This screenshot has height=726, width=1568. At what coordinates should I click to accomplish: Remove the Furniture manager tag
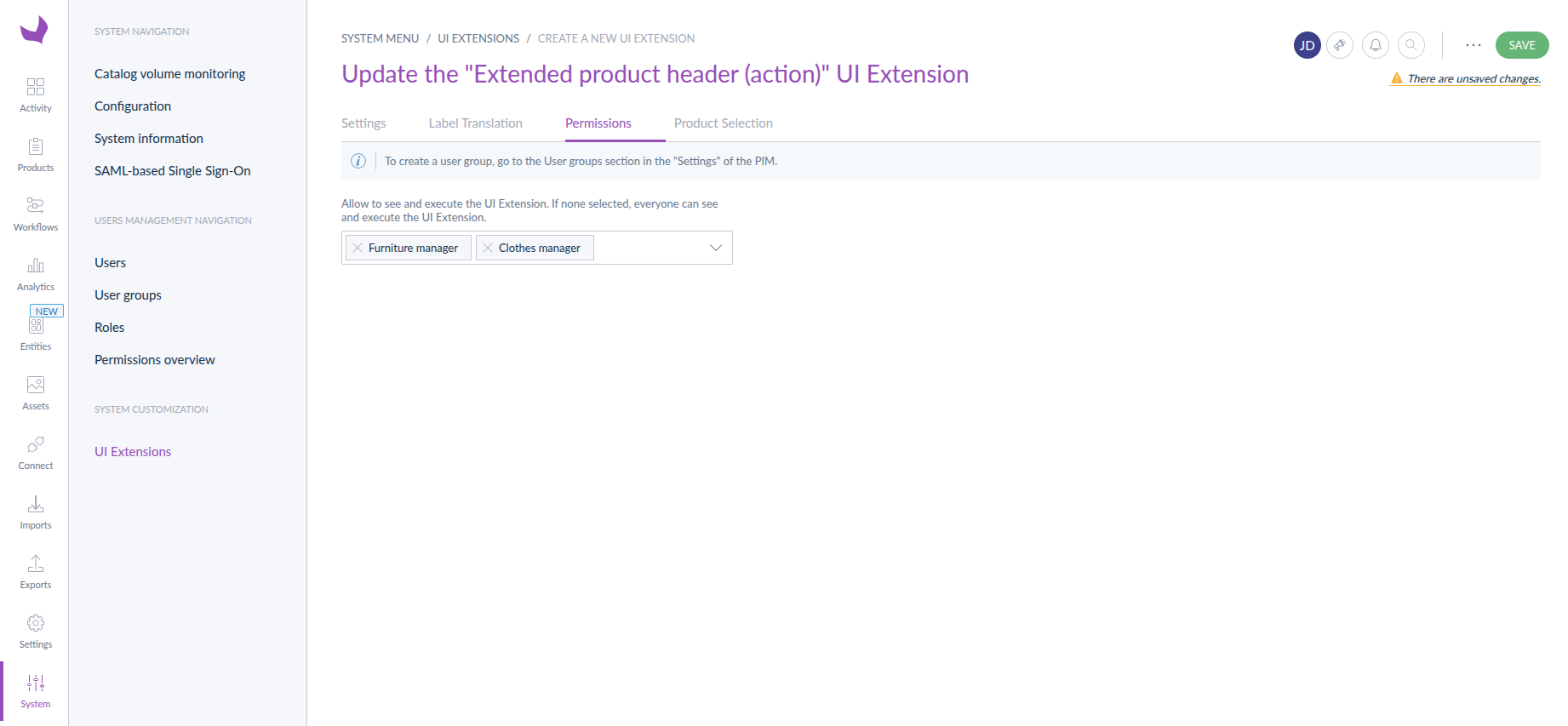[x=358, y=248]
